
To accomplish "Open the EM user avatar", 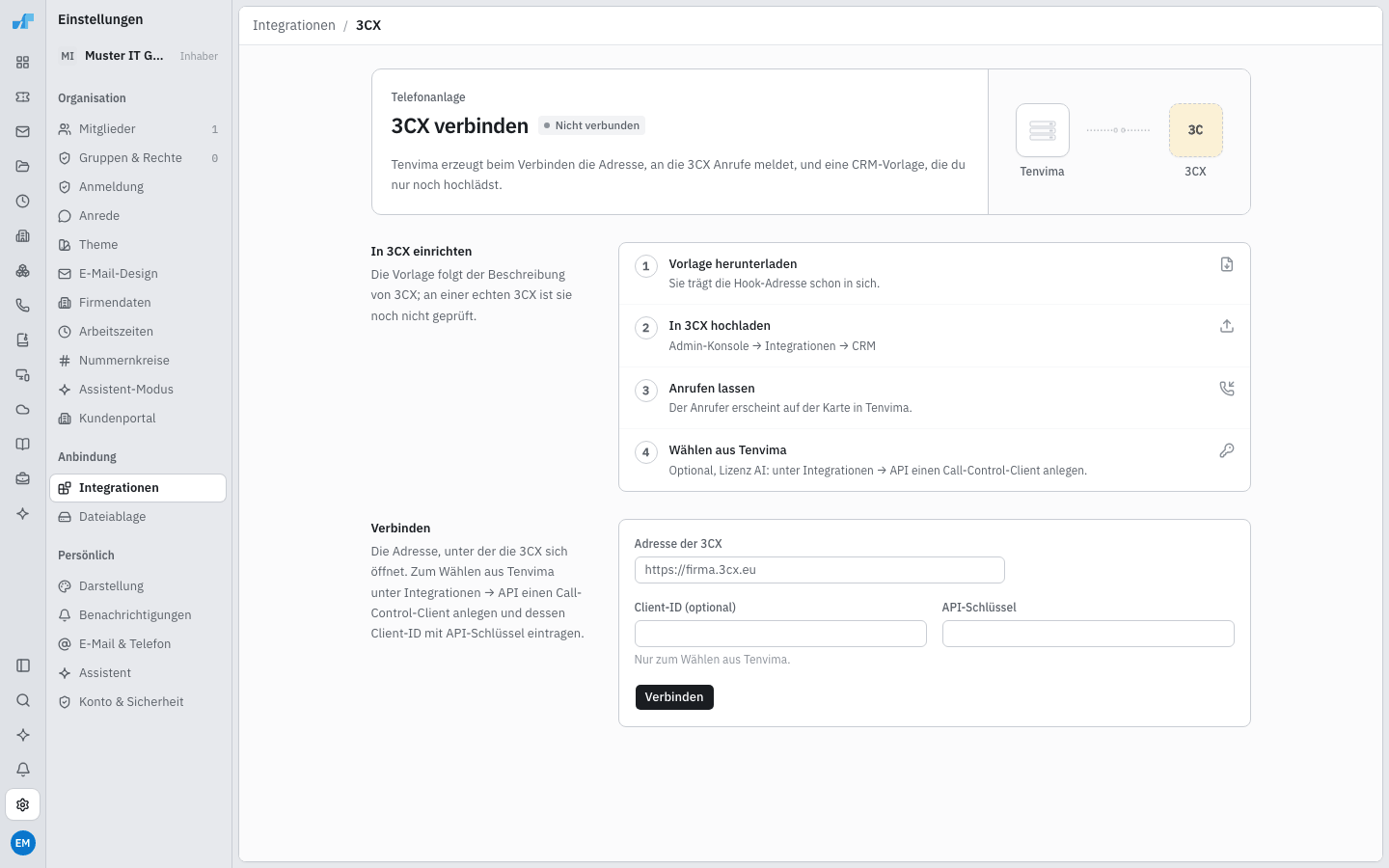I will (23, 843).
